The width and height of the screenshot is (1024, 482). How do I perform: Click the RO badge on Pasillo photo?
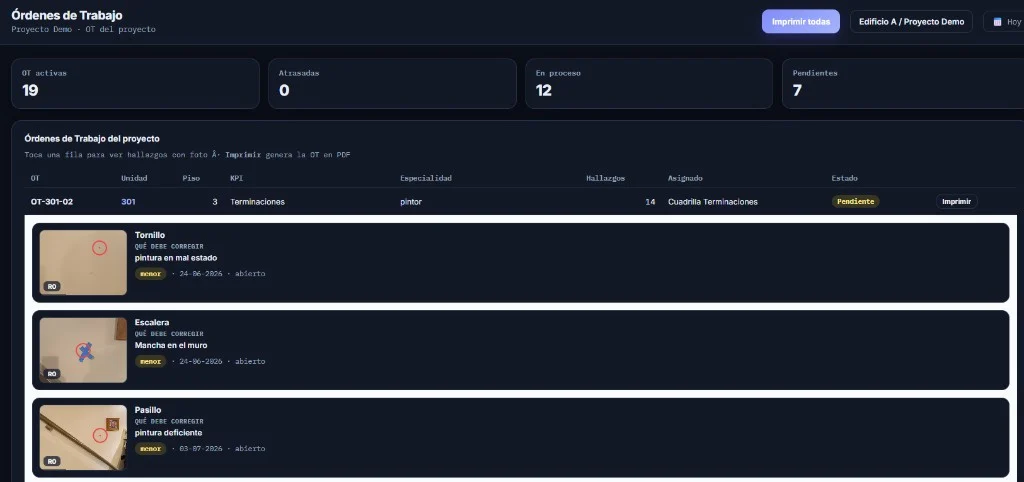(x=52, y=461)
